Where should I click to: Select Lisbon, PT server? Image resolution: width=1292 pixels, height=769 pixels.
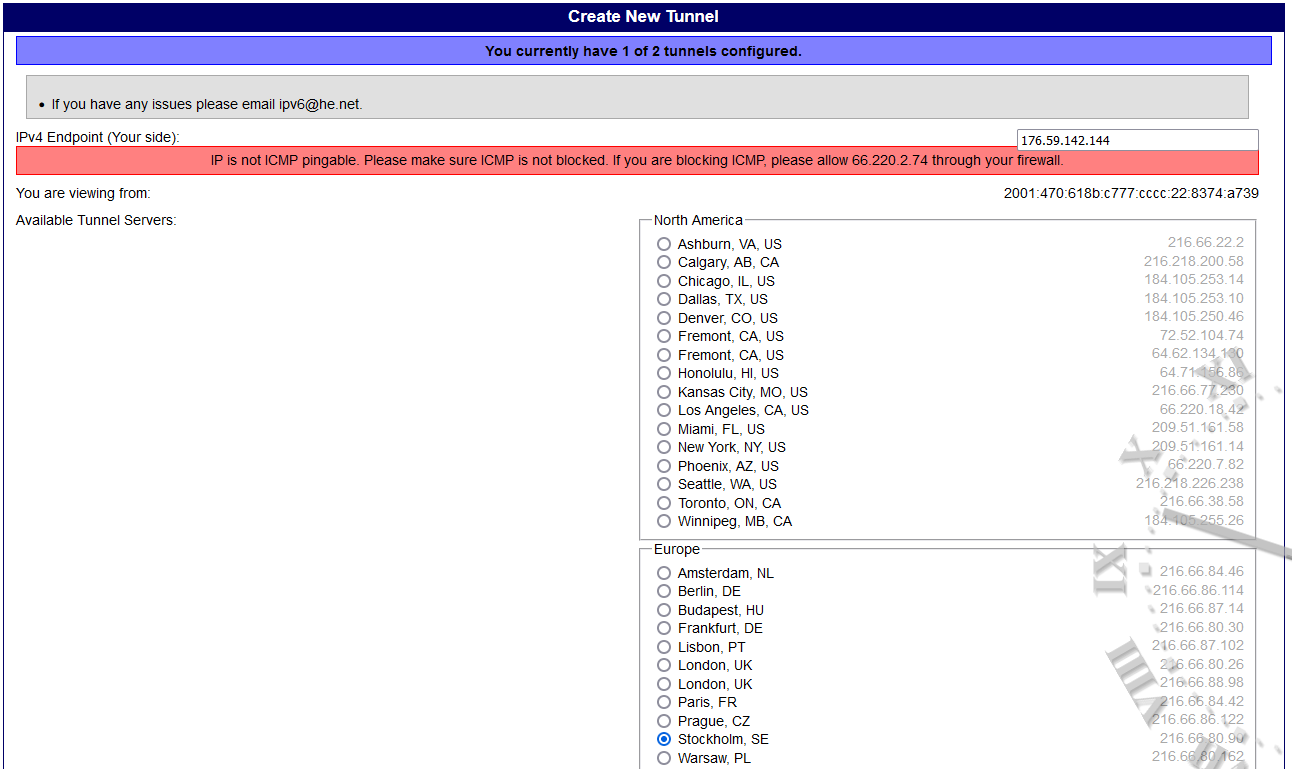tap(664, 647)
